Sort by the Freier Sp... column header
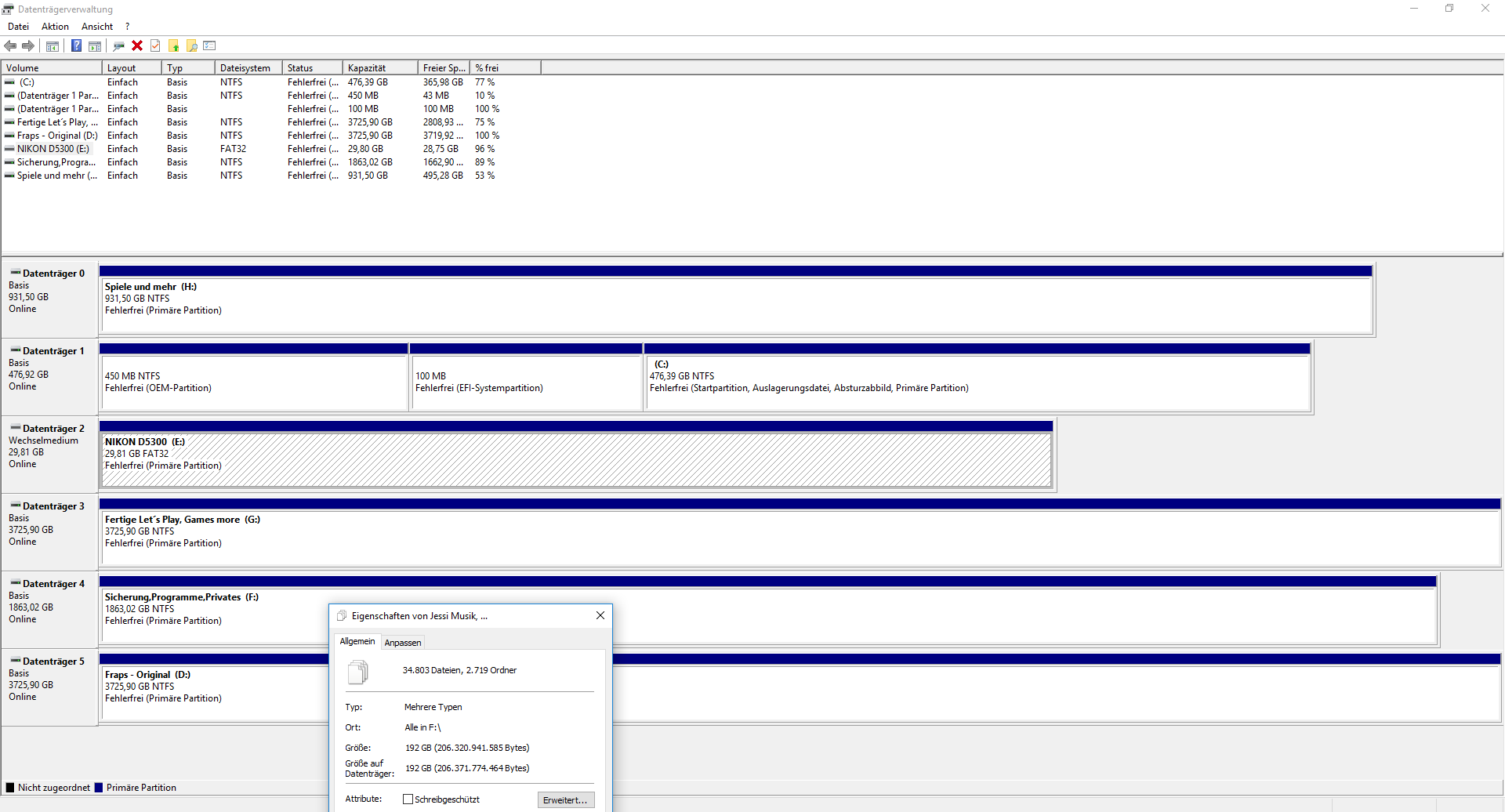Screen dimensions: 1505x812 (444, 68)
